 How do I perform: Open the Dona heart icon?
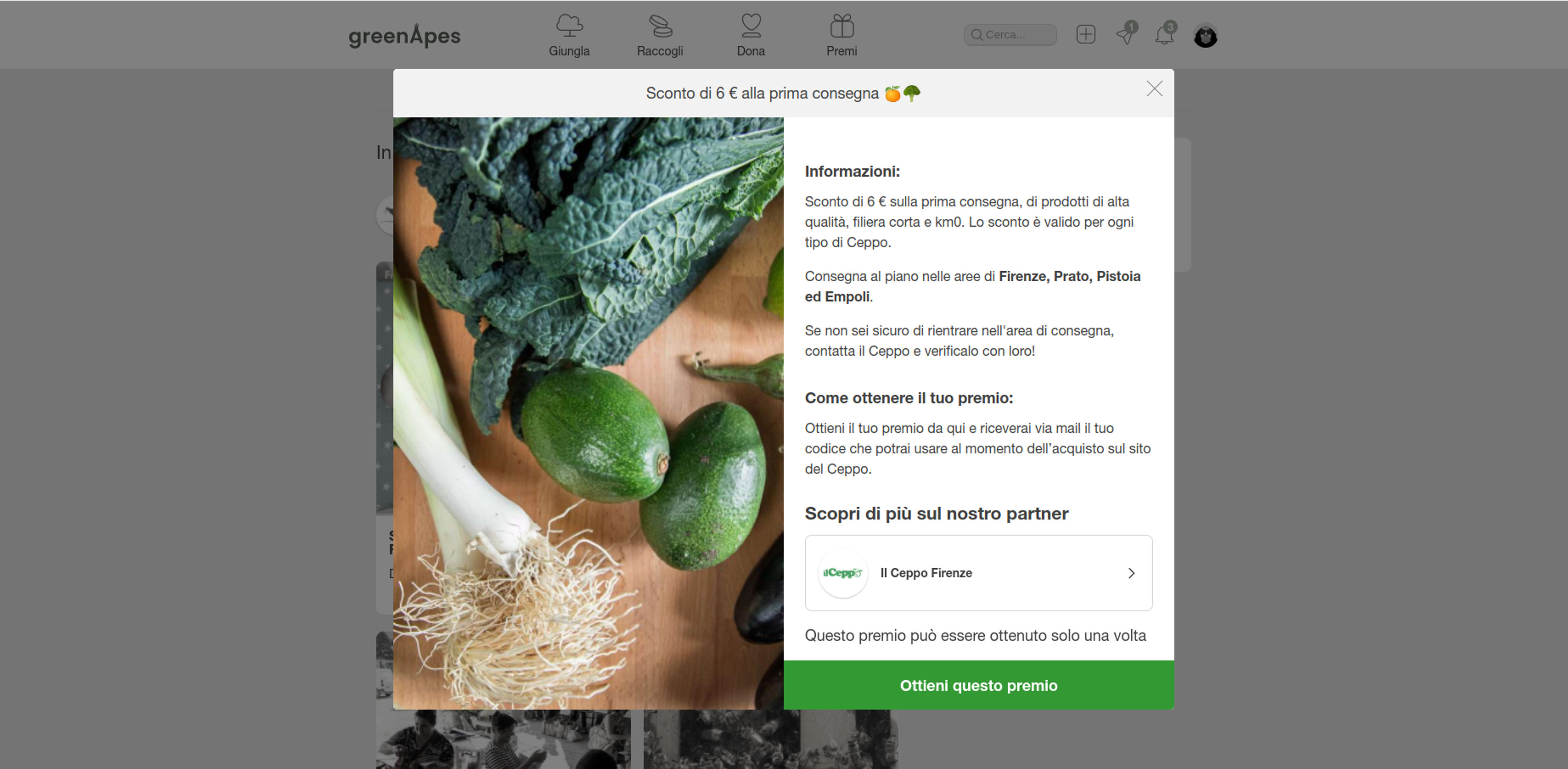click(x=751, y=26)
